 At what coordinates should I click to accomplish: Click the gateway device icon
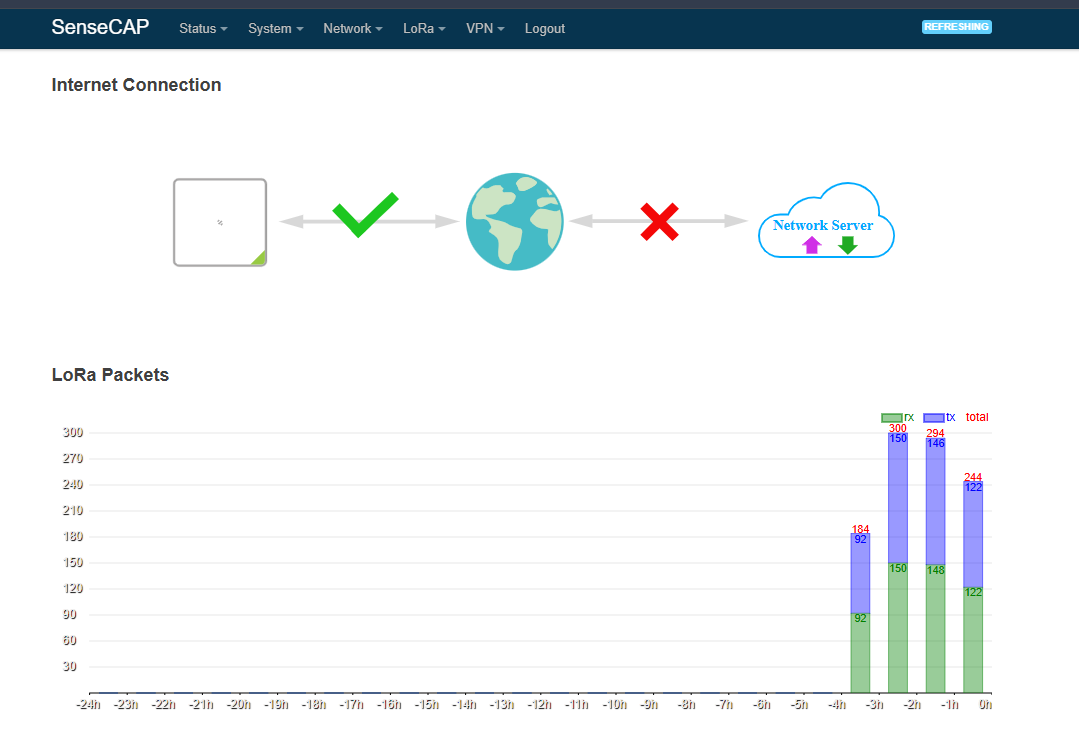click(x=220, y=221)
